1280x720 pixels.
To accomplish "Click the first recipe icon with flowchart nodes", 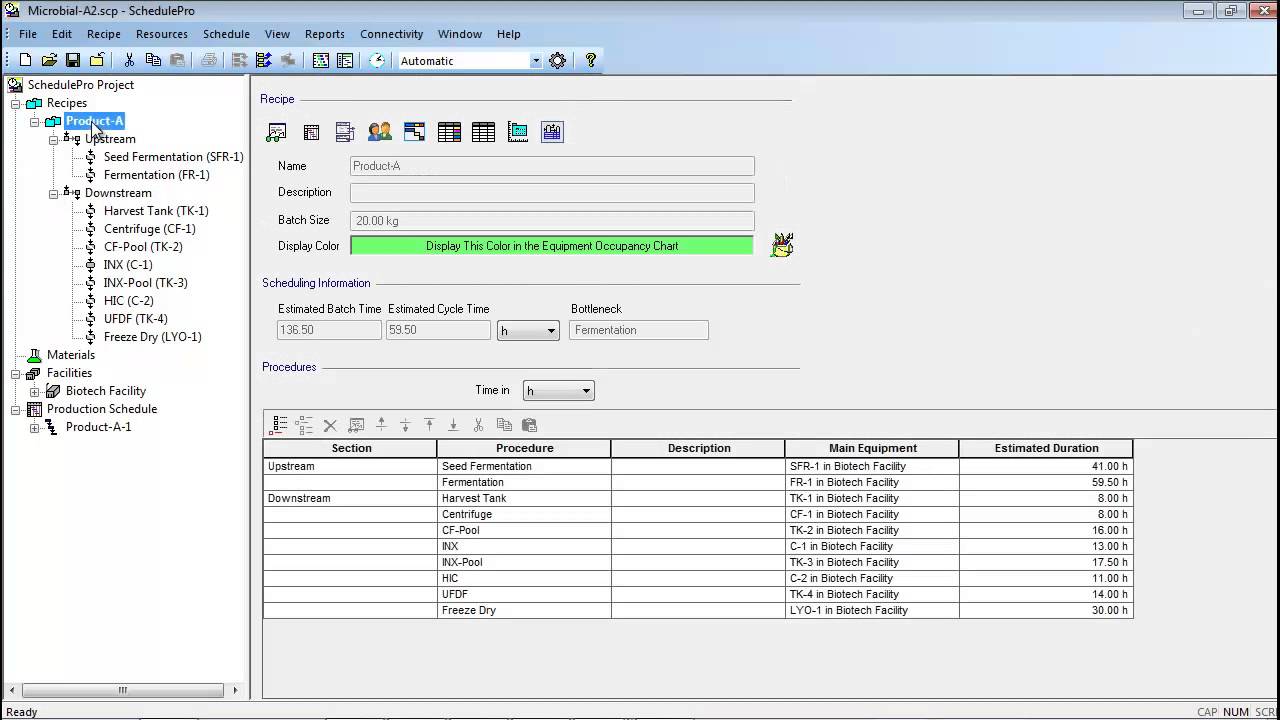I will 277,132.
